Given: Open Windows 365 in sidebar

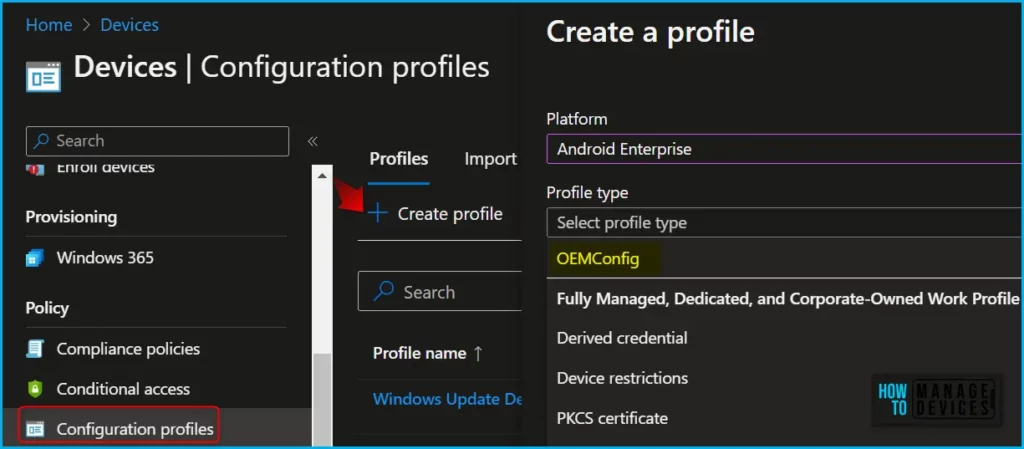Looking at the screenshot, I should [104, 258].
